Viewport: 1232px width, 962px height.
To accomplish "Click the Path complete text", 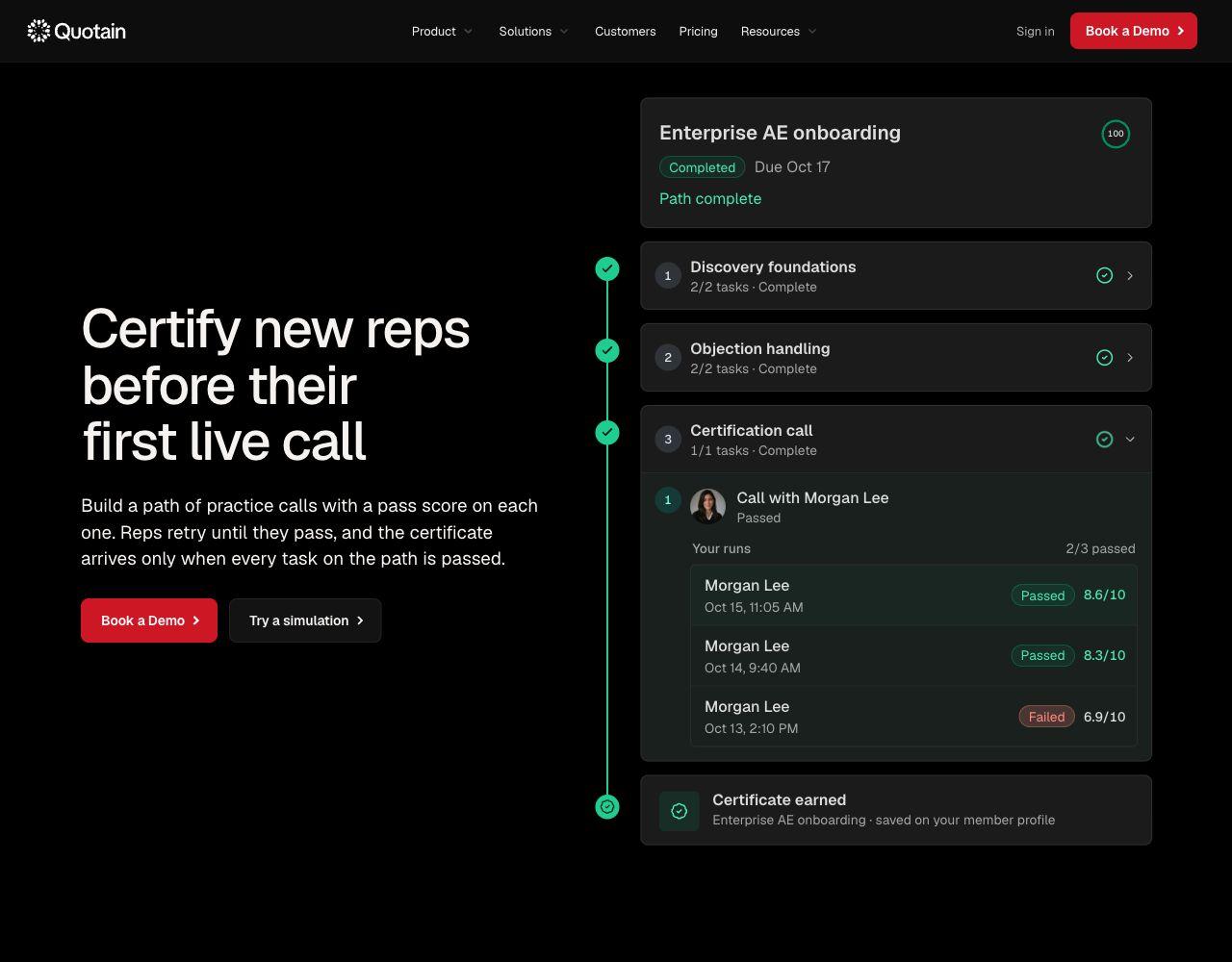I will click(710, 199).
